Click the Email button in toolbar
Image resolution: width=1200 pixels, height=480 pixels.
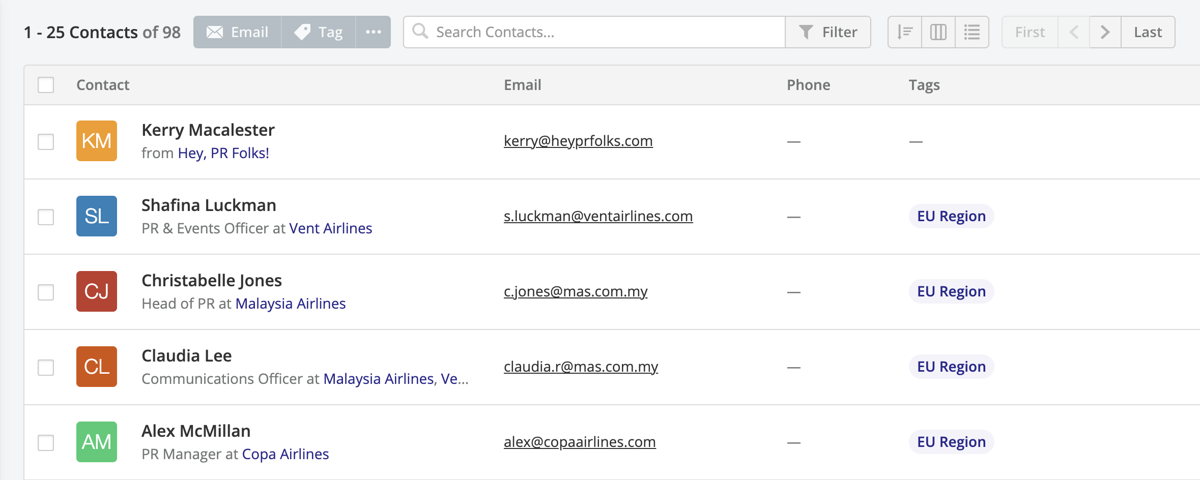237,32
